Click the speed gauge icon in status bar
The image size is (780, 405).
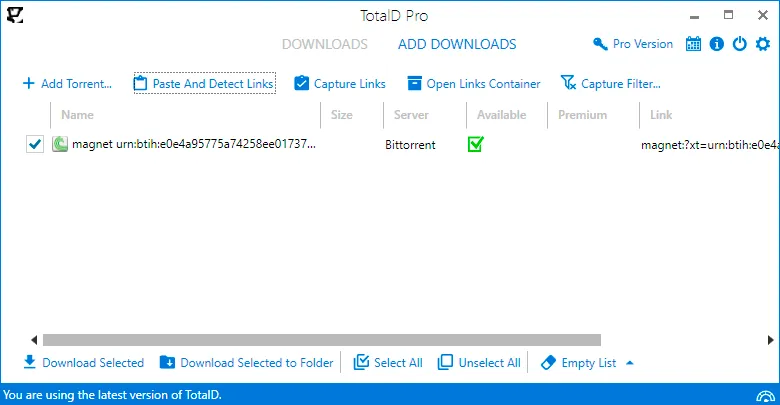pyautogui.click(x=766, y=396)
